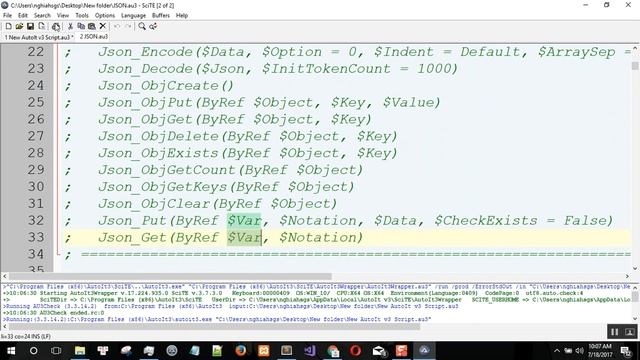Viewport: 640px width, 360px height.
Task: Click on Json_ObjExists line text
Action: click(x=247, y=153)
